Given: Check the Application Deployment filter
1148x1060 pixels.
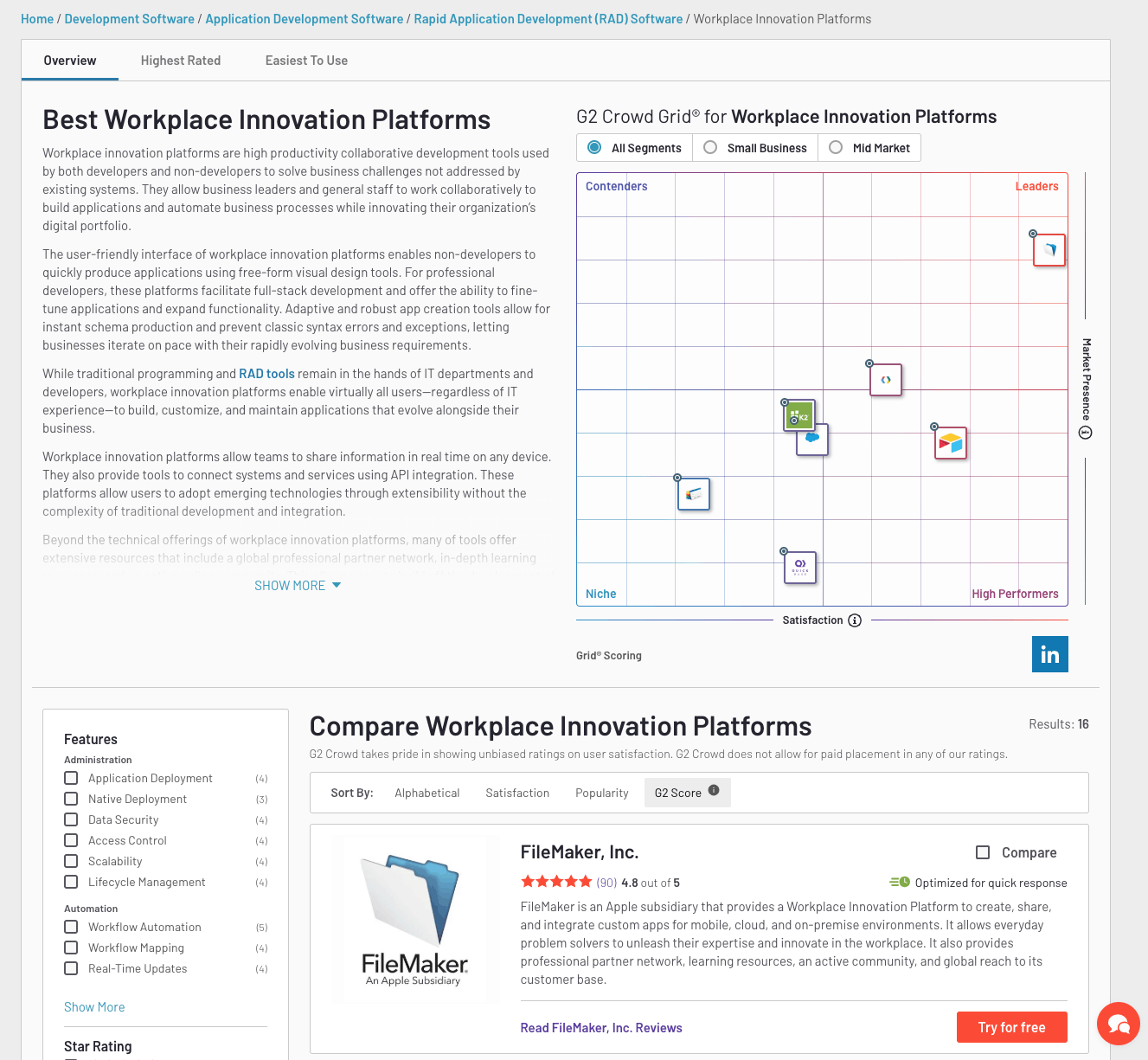Looking at the screenshot, I should pos(71,778).
